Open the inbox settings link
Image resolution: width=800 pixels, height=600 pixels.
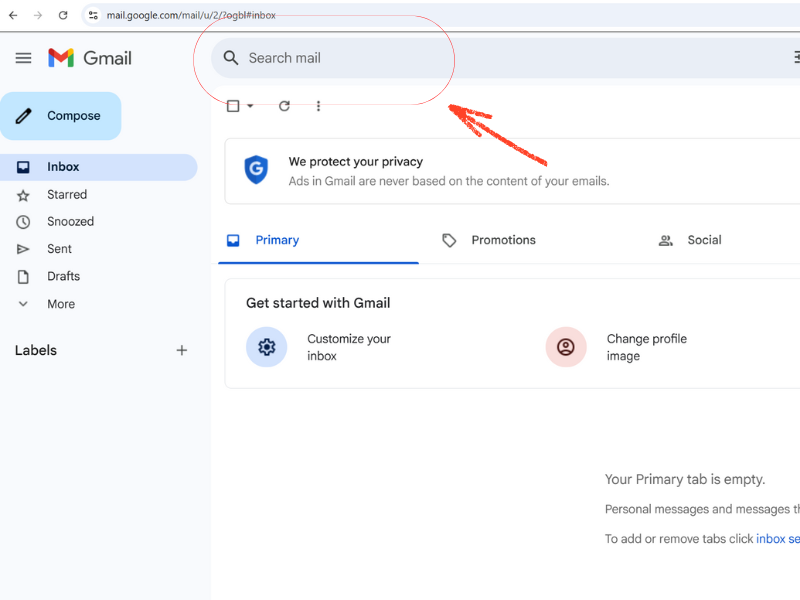777,539
